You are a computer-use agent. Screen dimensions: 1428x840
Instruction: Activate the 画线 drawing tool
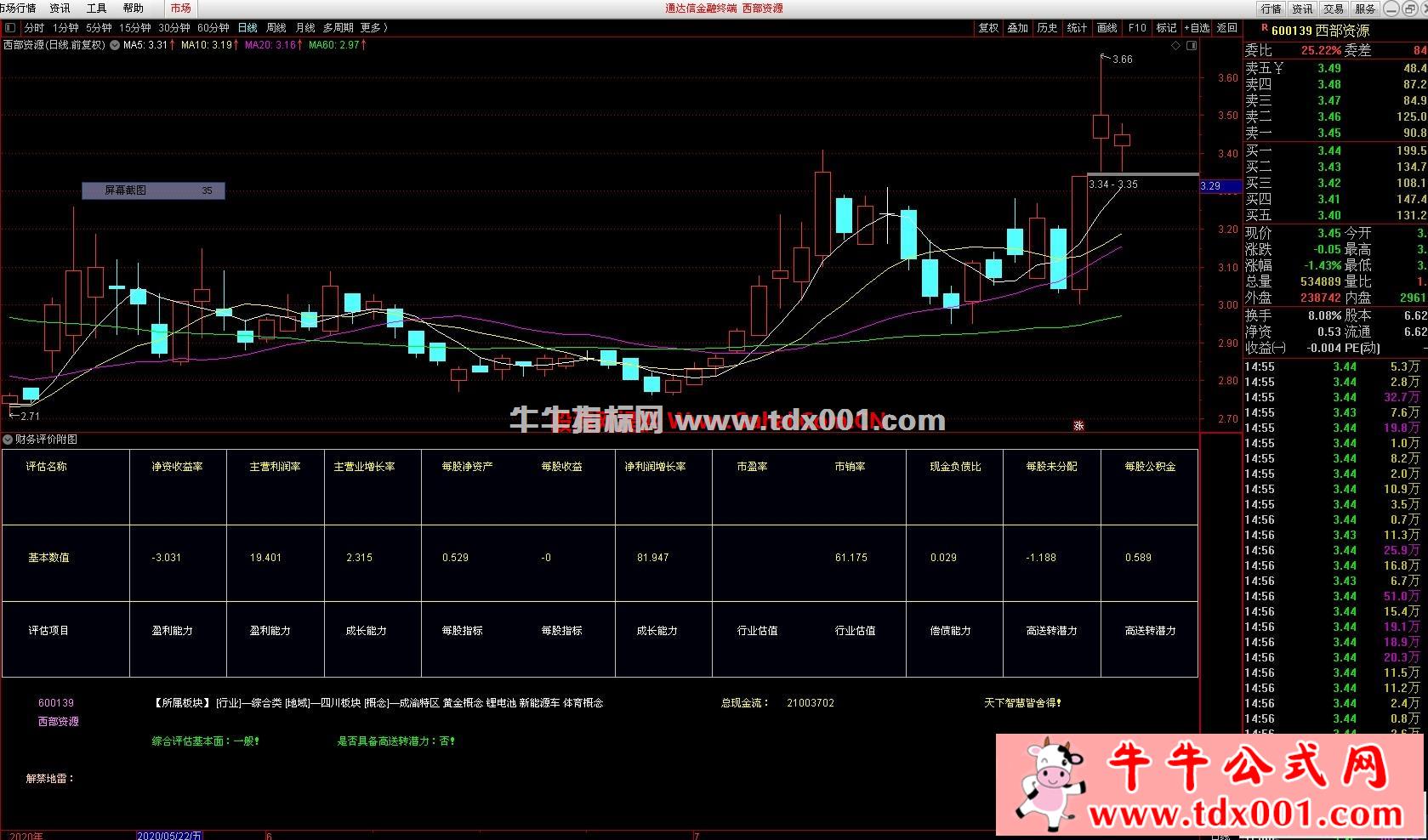(x=1107, y=28)
